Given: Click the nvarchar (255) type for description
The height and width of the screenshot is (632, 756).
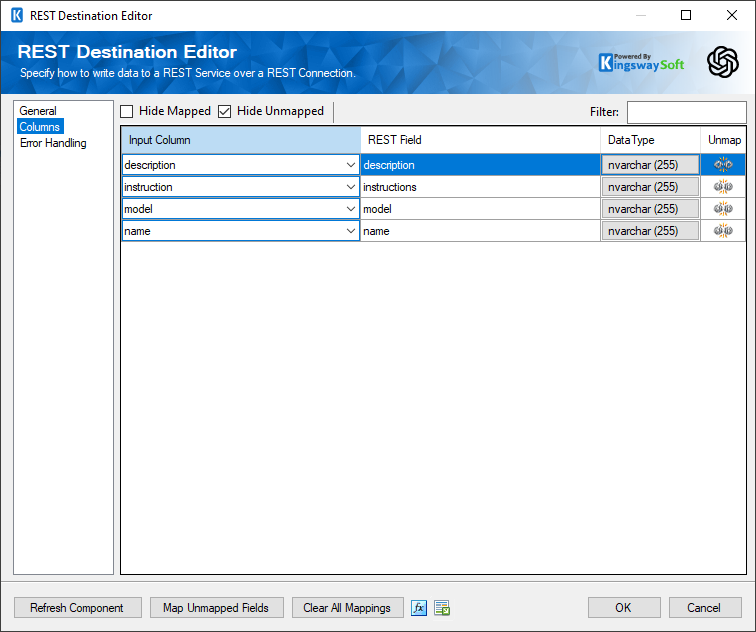Looking at the screenshot, I should 650,165.
